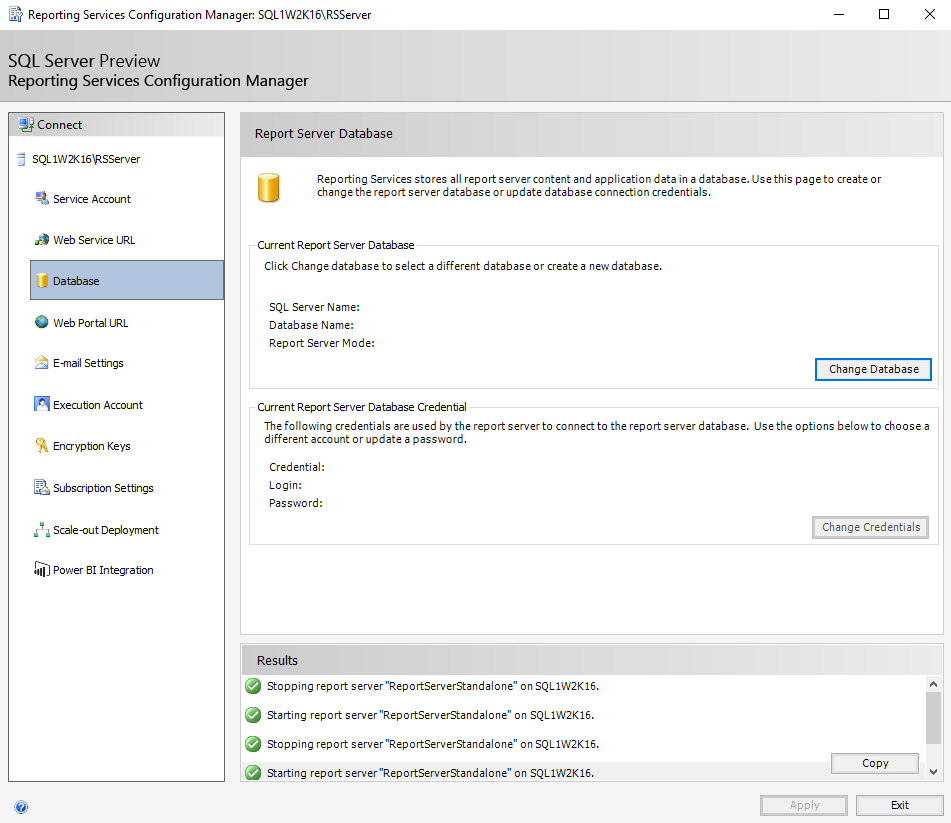Open the Database page in sidebar
Viewport: 951px width, 823px height.
pyautogui.click(x=127, y=280)
